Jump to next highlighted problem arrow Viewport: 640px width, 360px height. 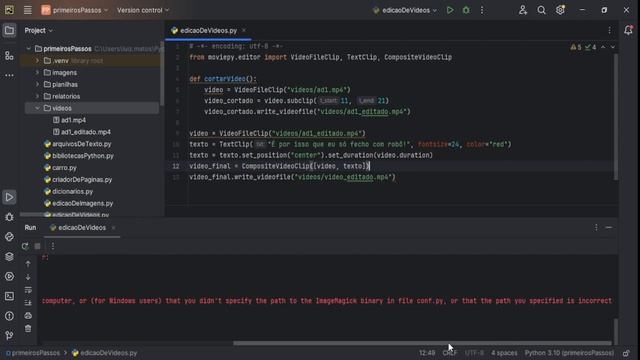pyautogui.click(x=613, y=47)
